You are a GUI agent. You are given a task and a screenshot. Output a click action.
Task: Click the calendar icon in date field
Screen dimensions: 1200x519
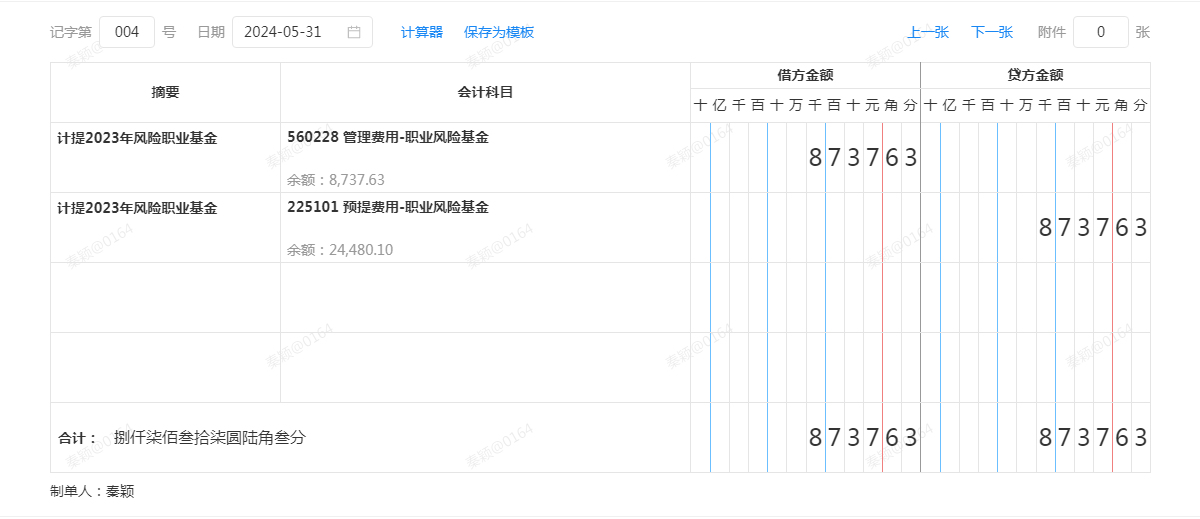pos(354,32)
